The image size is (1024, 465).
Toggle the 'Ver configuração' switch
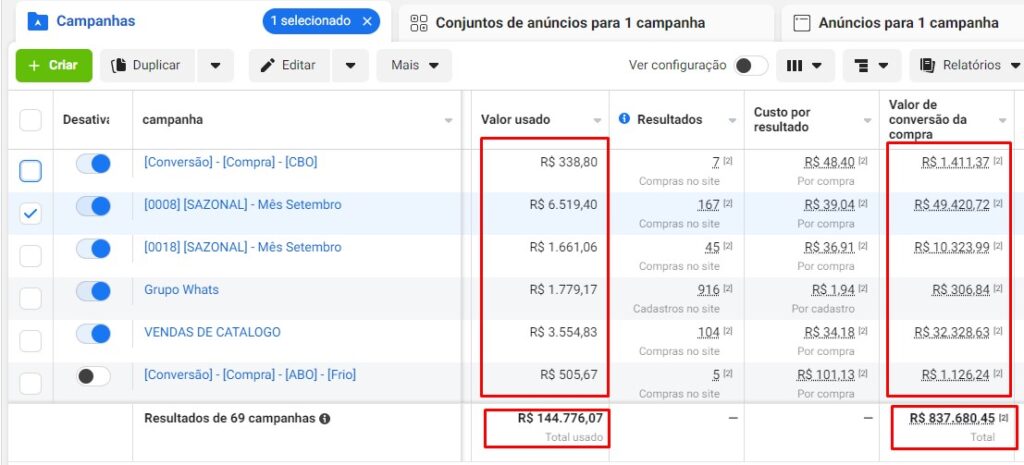tap(750, 65)
